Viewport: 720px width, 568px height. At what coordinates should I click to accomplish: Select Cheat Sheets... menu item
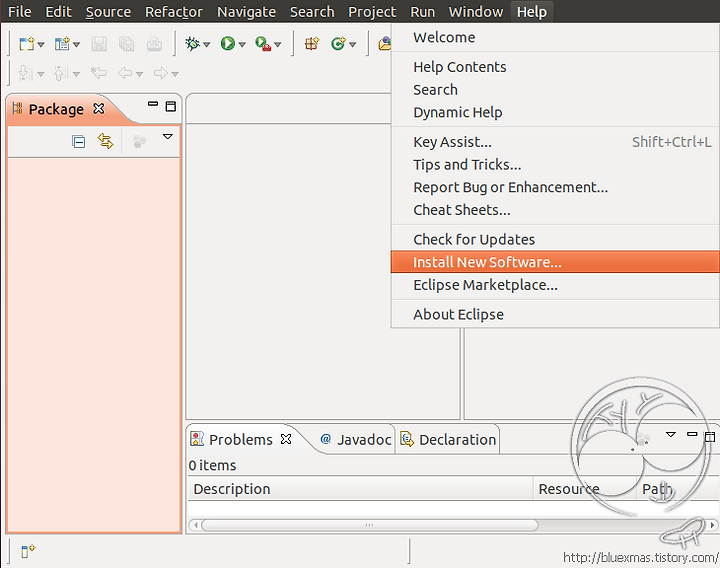point(555,210)
